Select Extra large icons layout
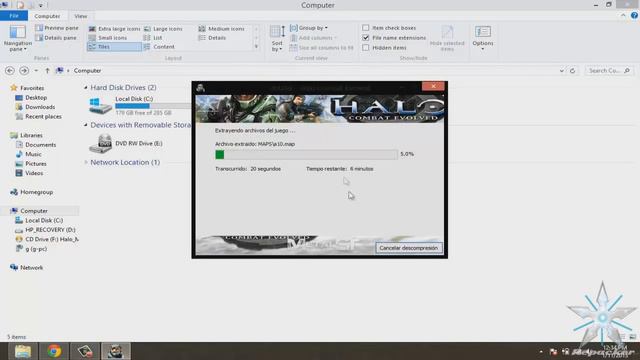This screenshot has height=360, width=640. 114,29
